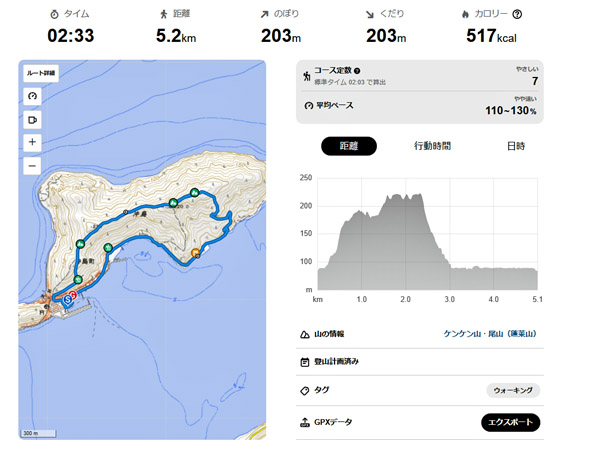This screenshot has width=600, height=453.
Task: Click the コース定数 info icon
Action: pyautogui.click(x=359, y=69)
